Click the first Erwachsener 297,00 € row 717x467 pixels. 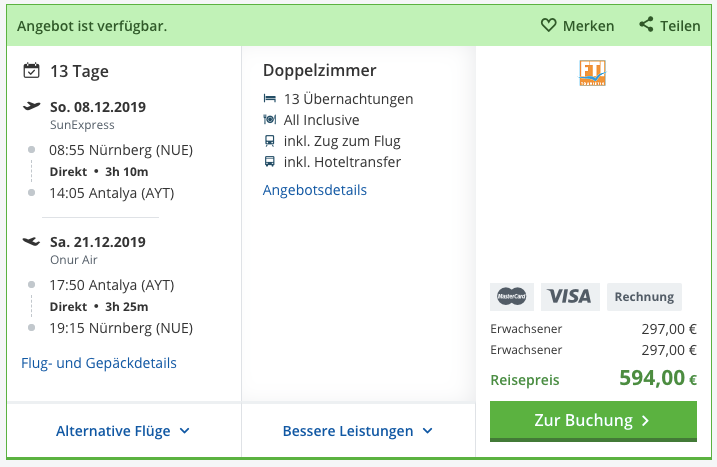click(594, 329)
